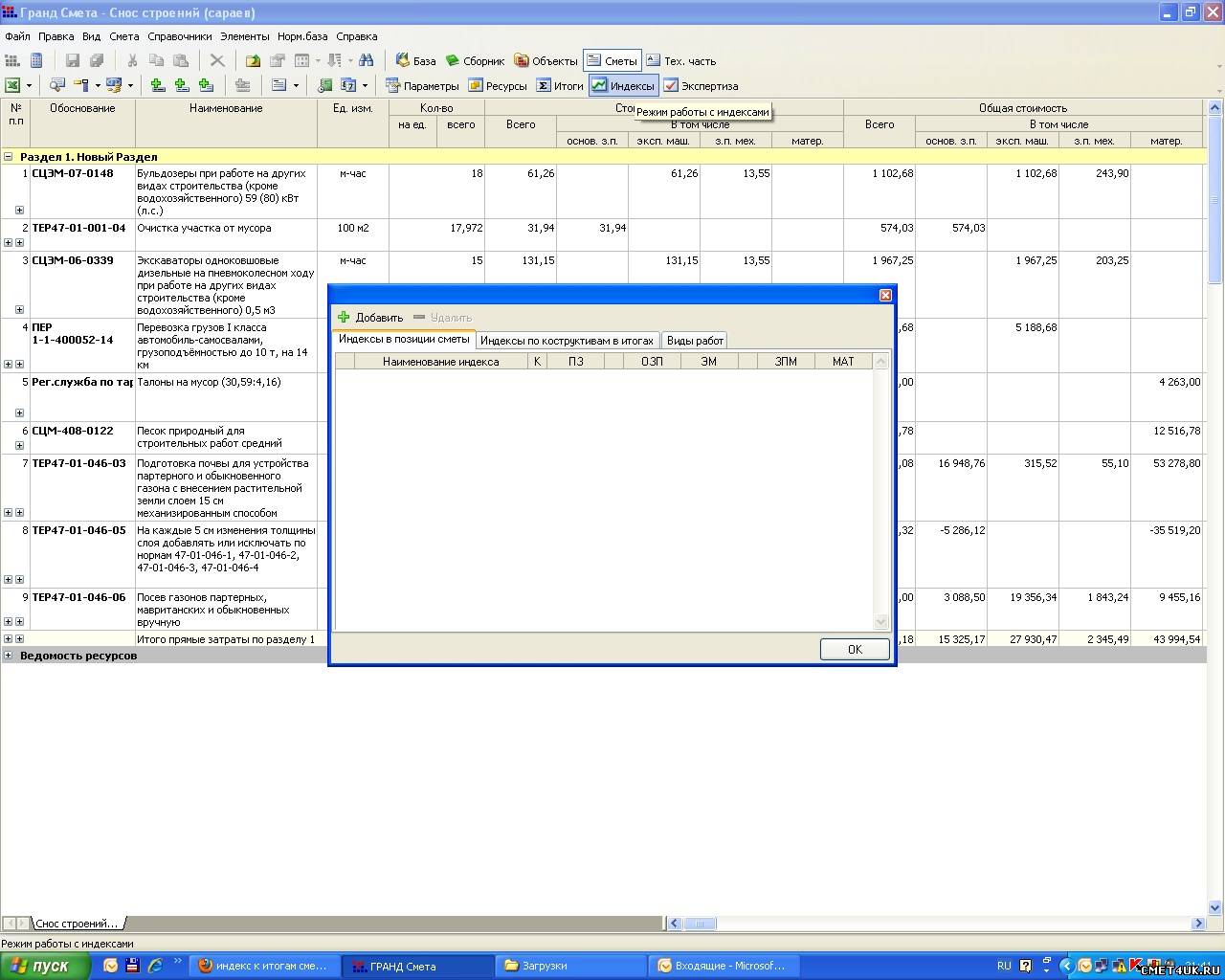Click the binoculars search icon

366,61
